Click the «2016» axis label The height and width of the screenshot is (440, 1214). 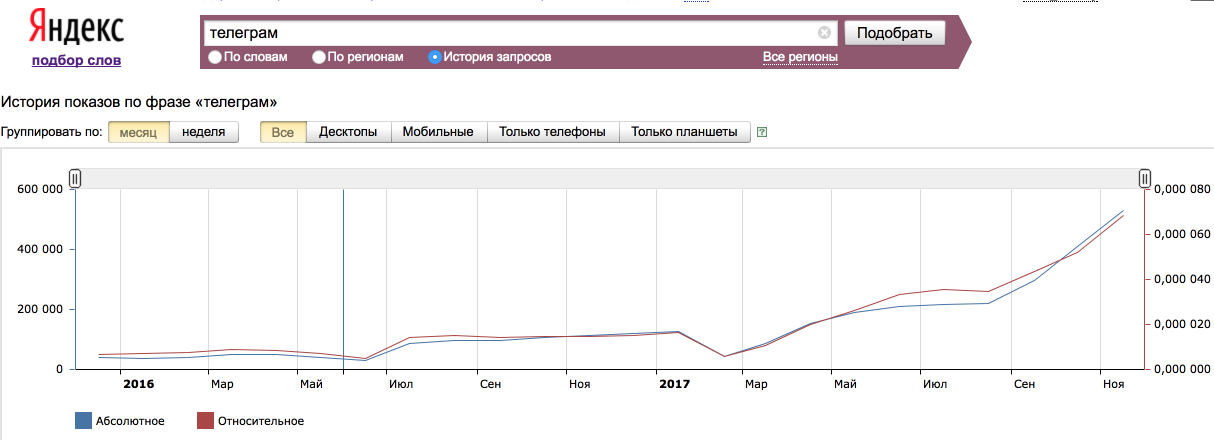[137, 383]
